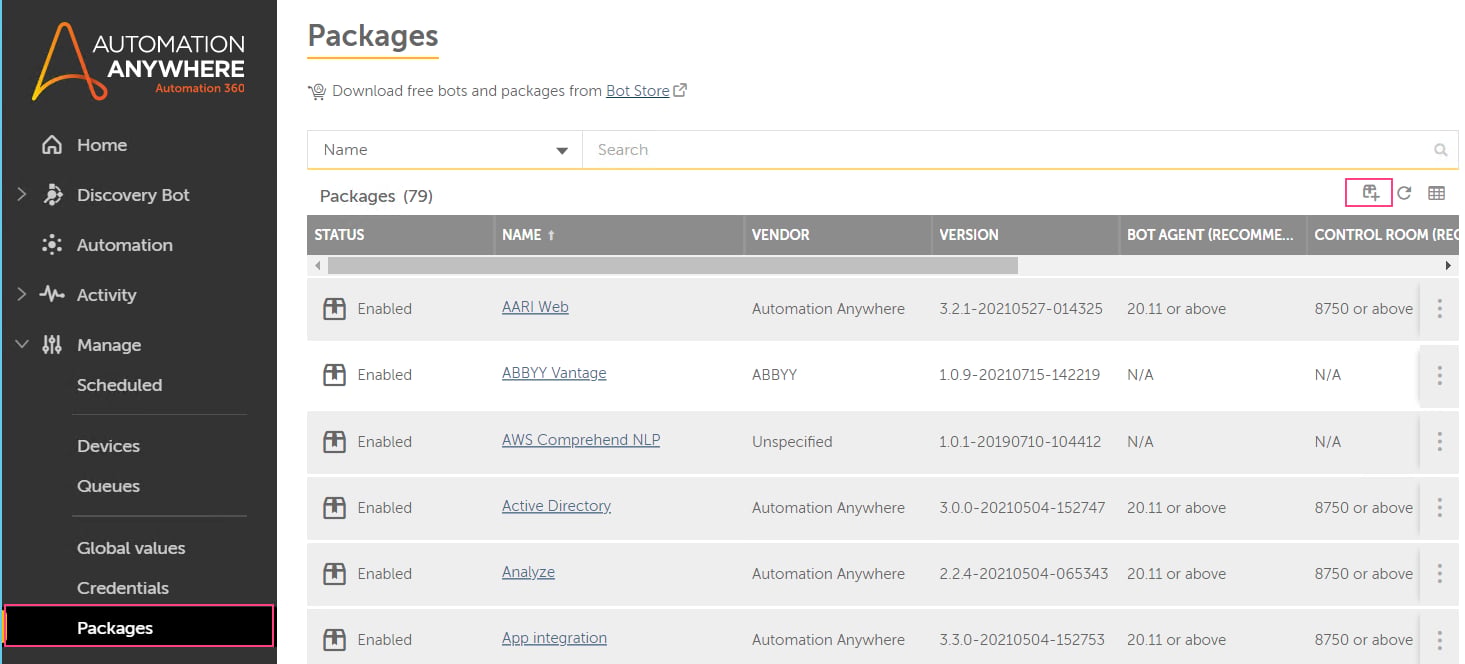
Task: Sort by the NAME column header
Action: coord(619,235)
